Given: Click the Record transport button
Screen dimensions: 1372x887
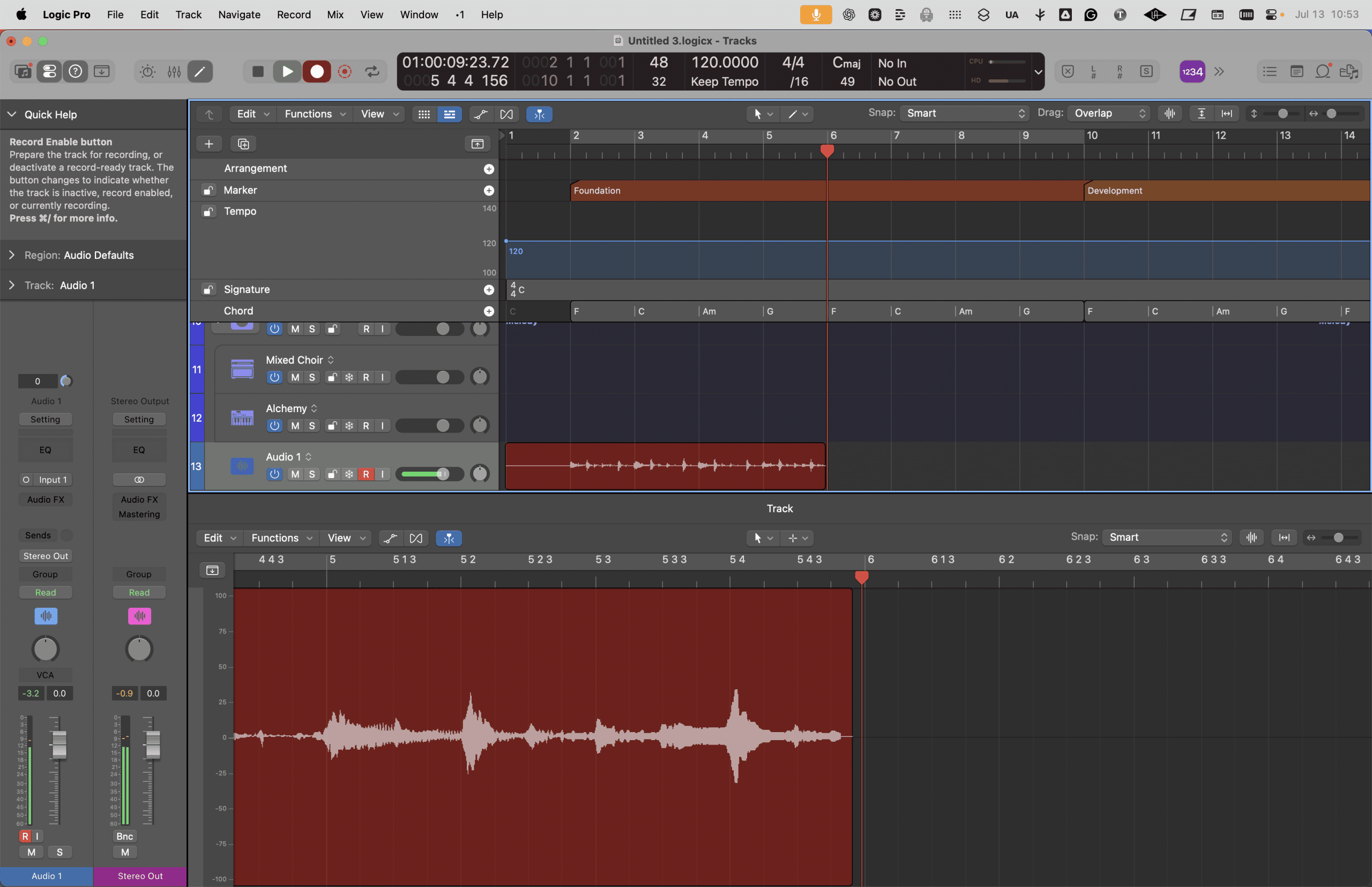Looking at the screenshot, I should [317, 71].
